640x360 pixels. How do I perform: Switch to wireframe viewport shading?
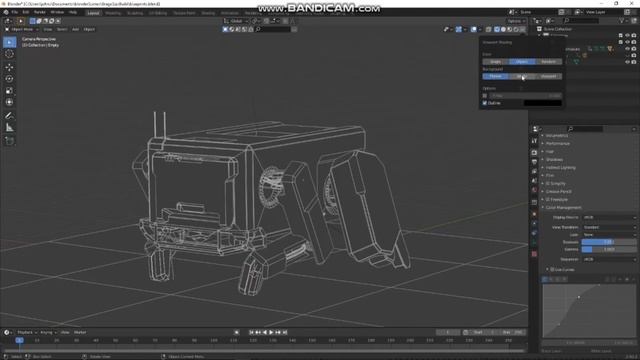click(x=497, y=29)
